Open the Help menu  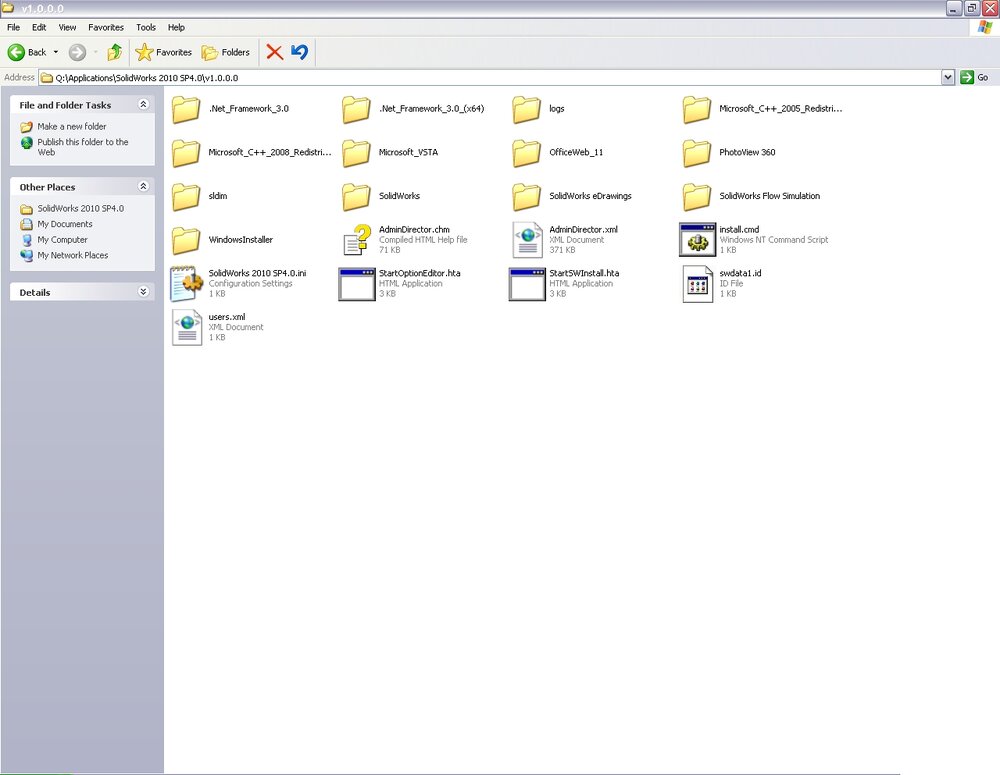(x=176, y=27)
